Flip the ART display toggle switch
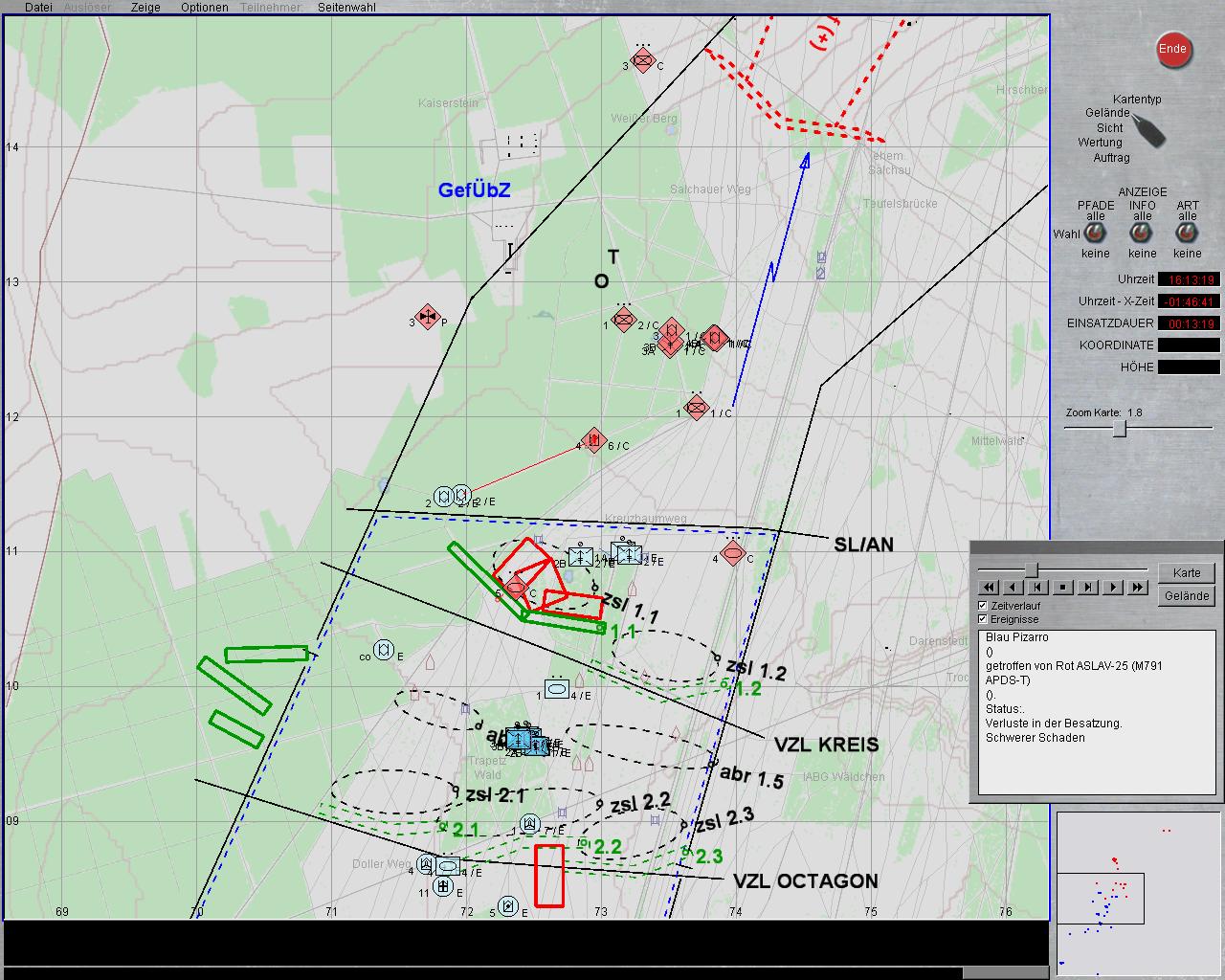Image resolution: width=1225 pixels, height=980 pixels. coord(1188,234)
